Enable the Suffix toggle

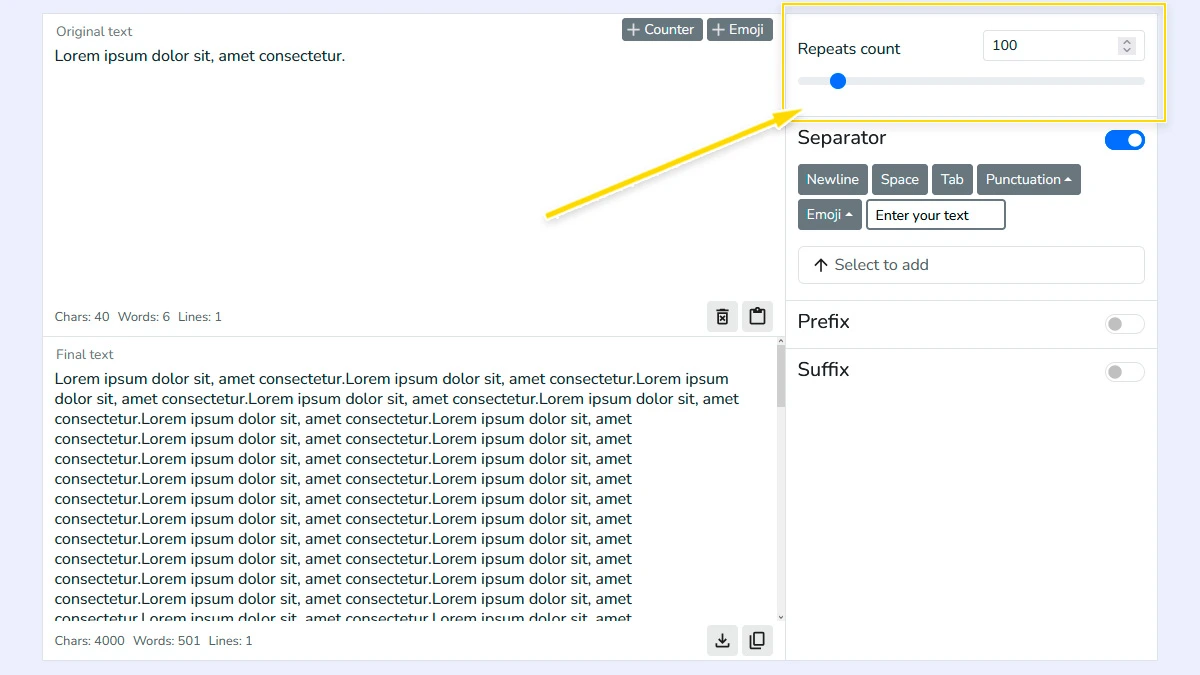coord(1124,371)
